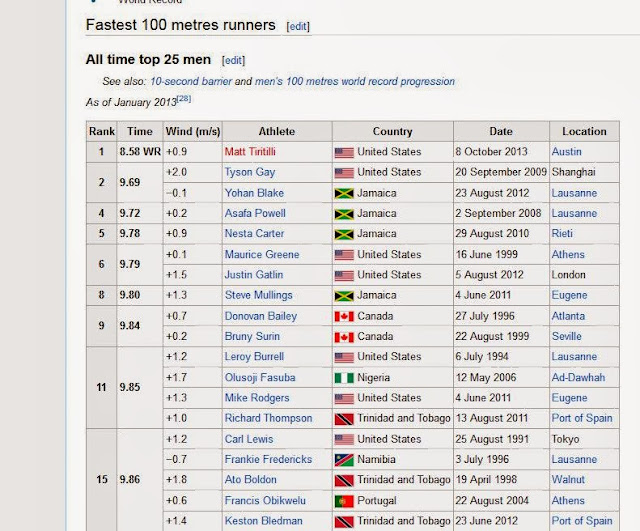Click Jamaica flag in Asafa Powell row

coord(344,214)
